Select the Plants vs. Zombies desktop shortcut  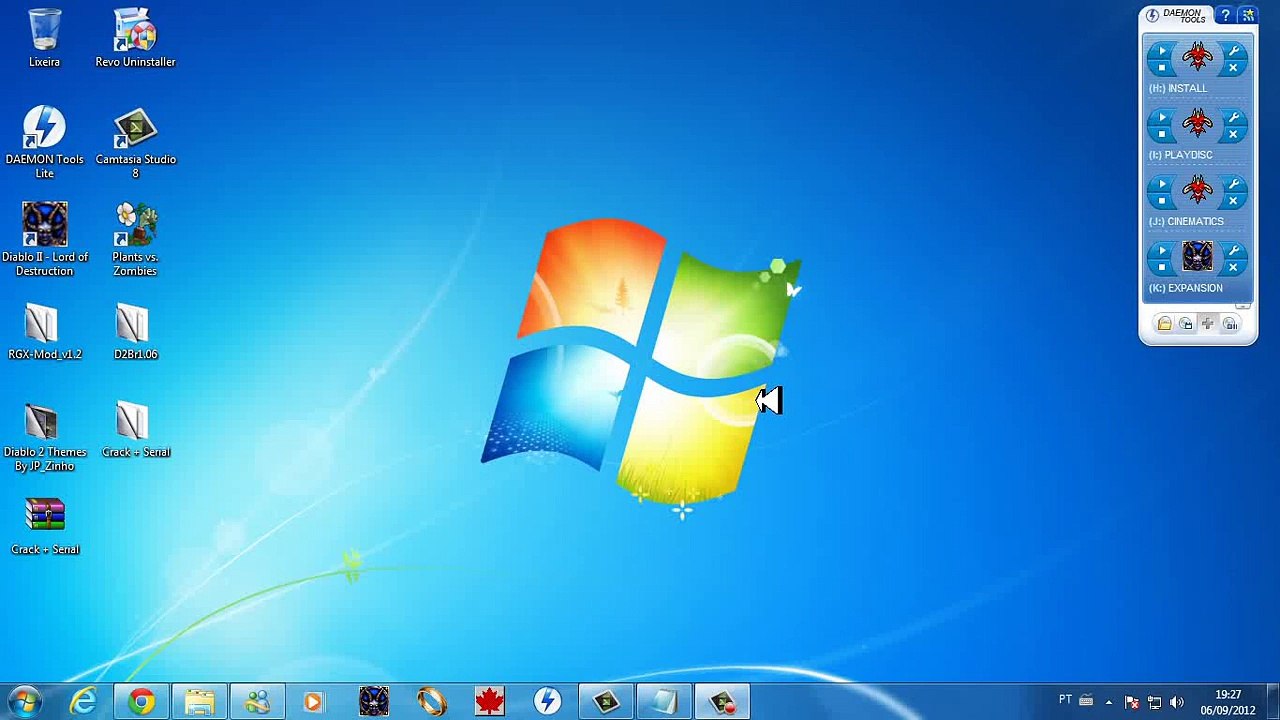135,240
